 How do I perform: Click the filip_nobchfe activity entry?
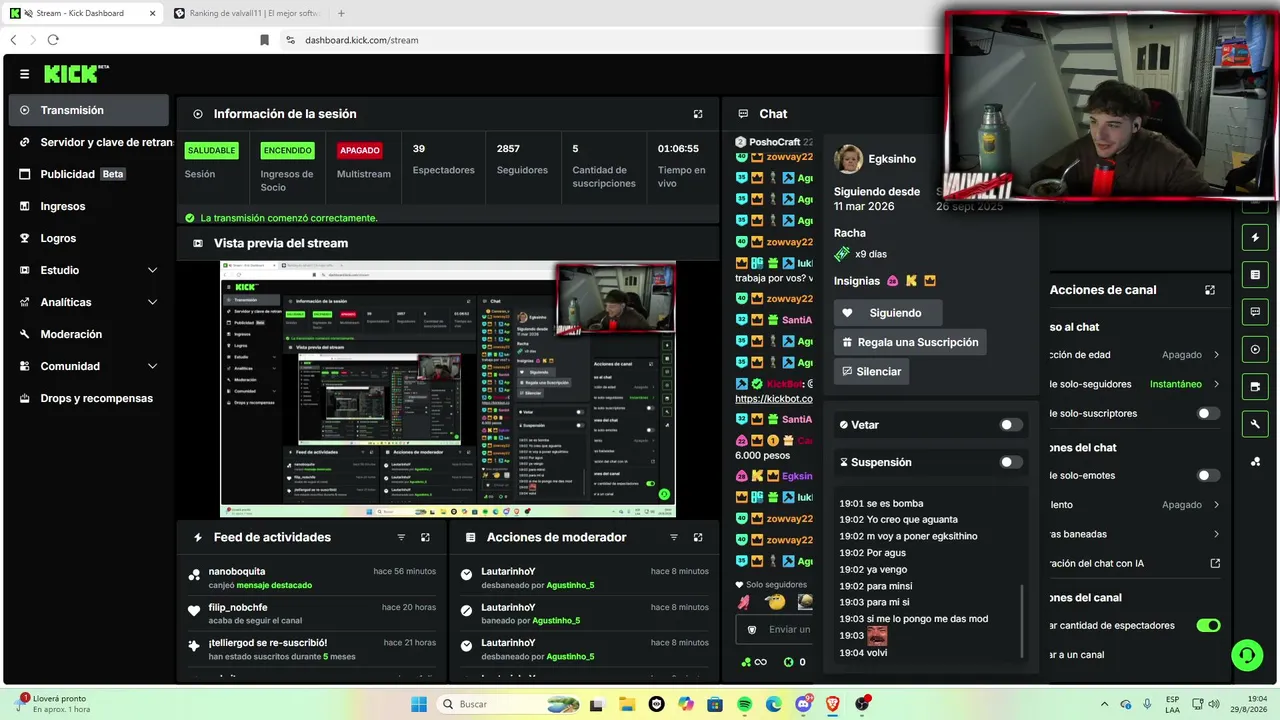pos(312,613)
